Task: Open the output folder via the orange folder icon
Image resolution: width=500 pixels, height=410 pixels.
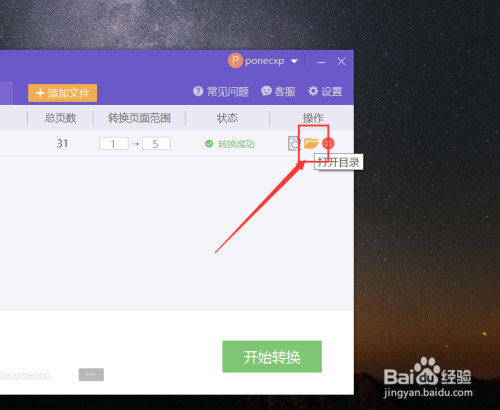Action: (311, 143)
